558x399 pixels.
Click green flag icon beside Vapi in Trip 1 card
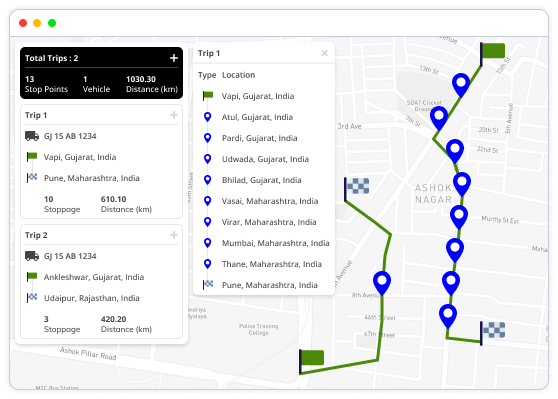pyautogui.click(x=32, y=157)
